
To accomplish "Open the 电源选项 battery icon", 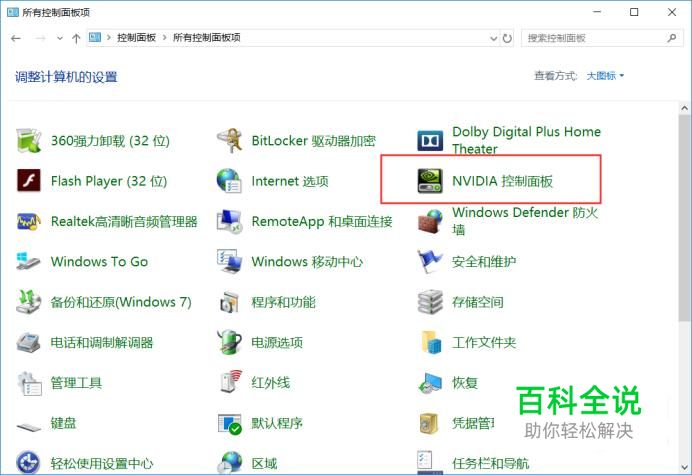I will [x=229, y=342].
